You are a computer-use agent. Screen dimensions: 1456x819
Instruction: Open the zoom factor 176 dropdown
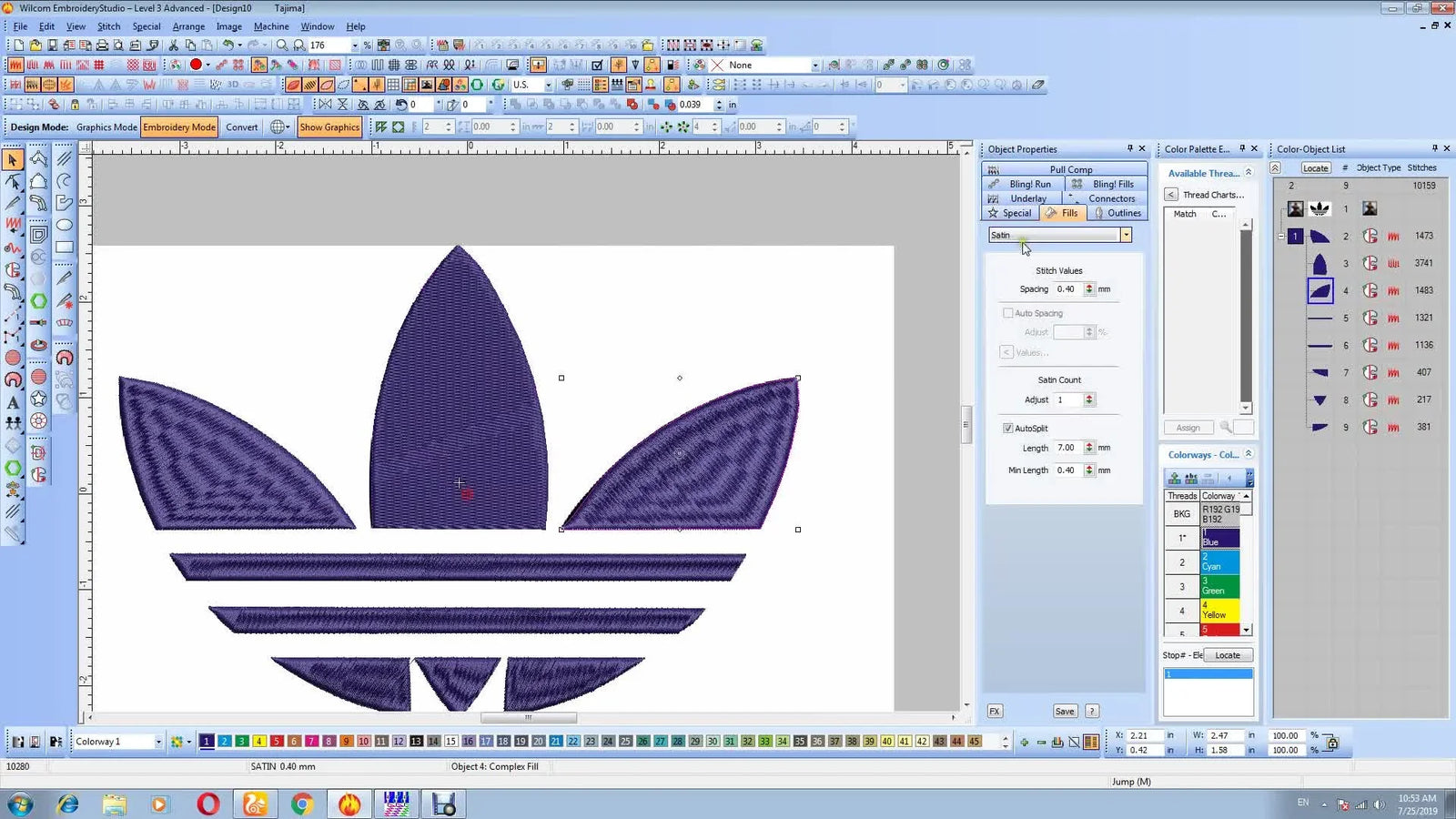355,45
